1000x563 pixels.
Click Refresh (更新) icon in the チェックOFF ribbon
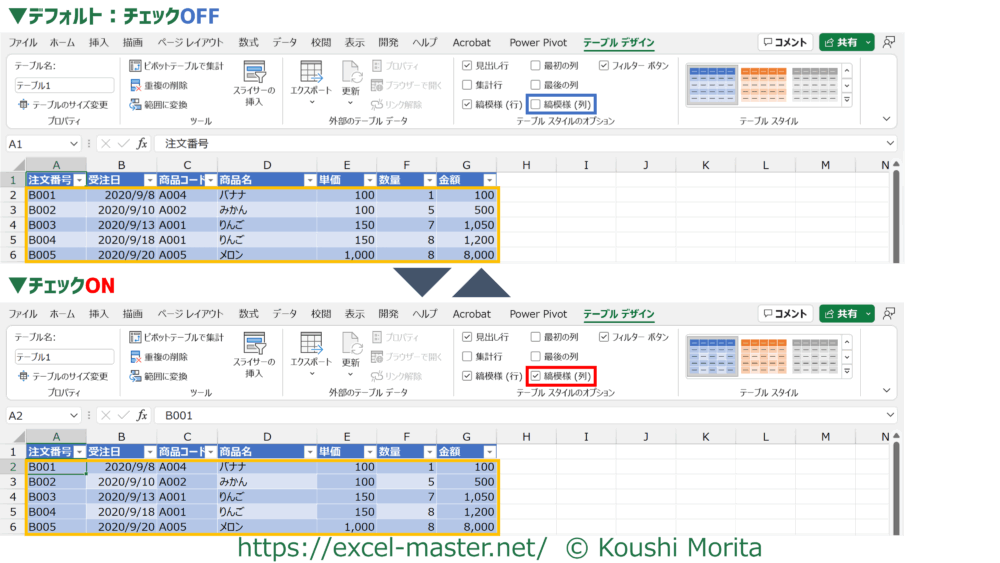click(x=351, y=73)
